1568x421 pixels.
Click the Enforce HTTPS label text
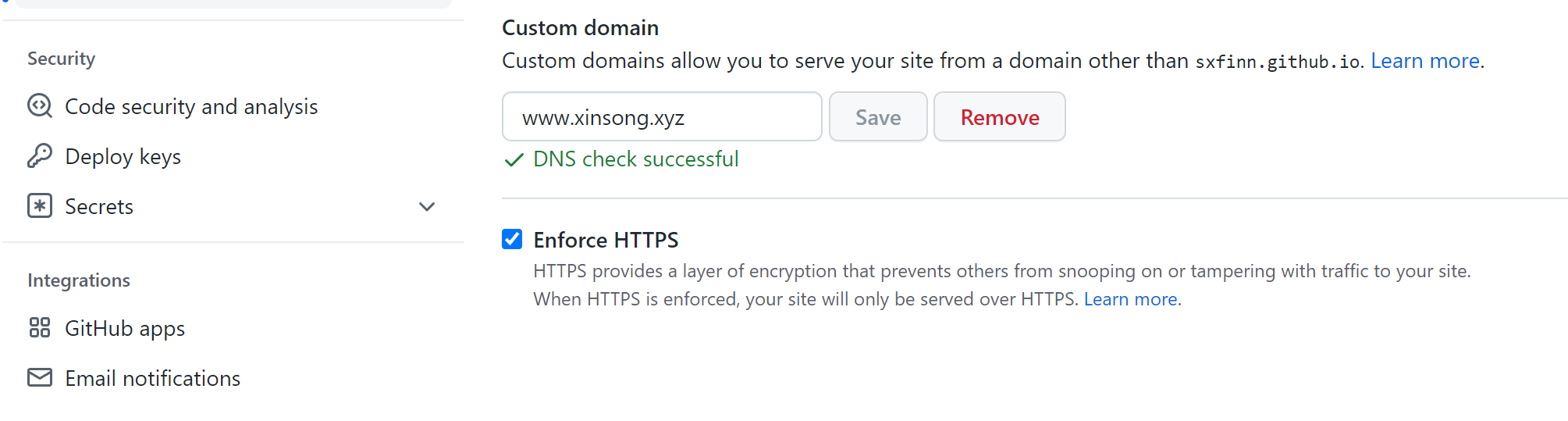(606, 240)
